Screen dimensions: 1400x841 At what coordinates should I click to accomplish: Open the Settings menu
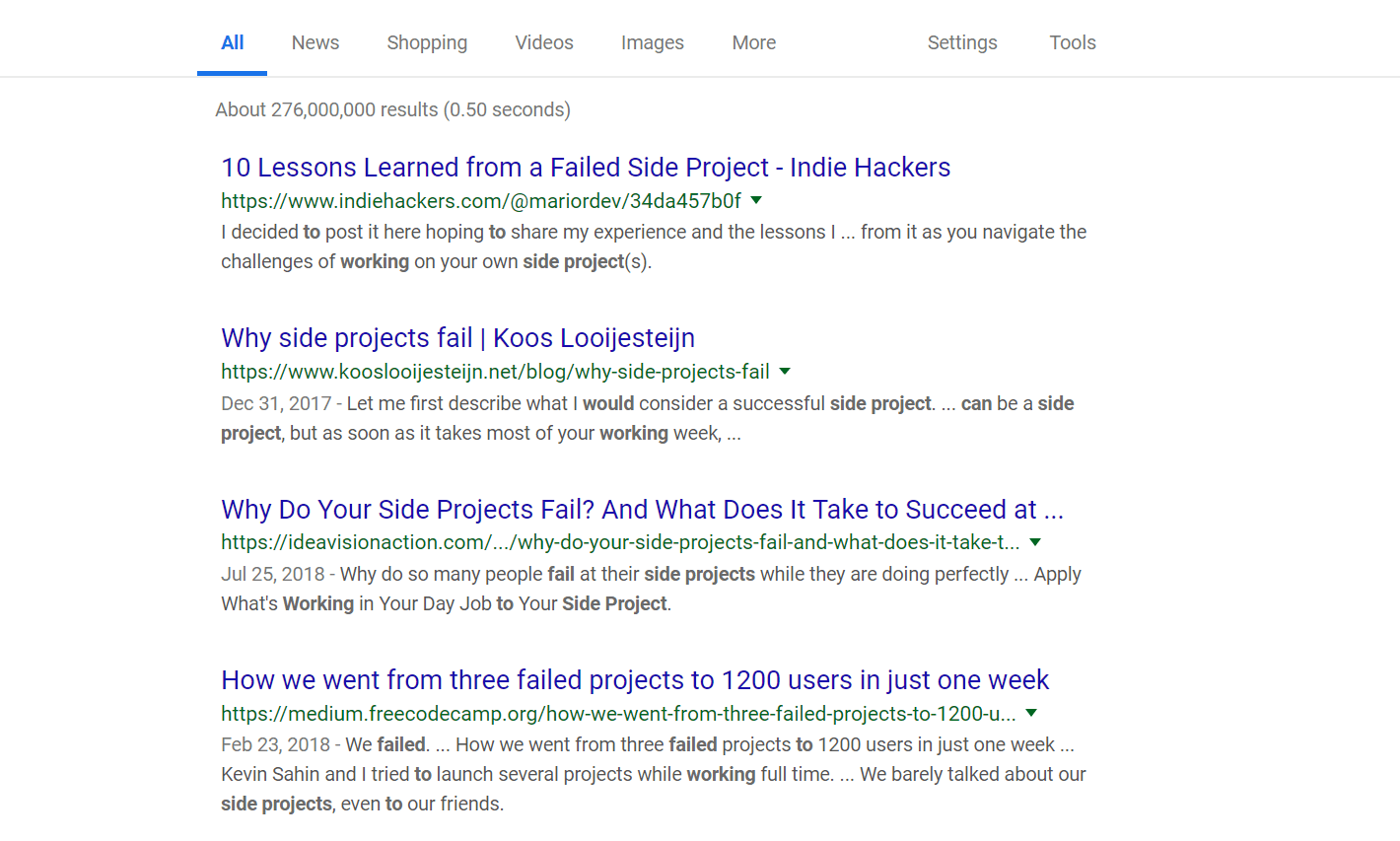pos(962,42)
